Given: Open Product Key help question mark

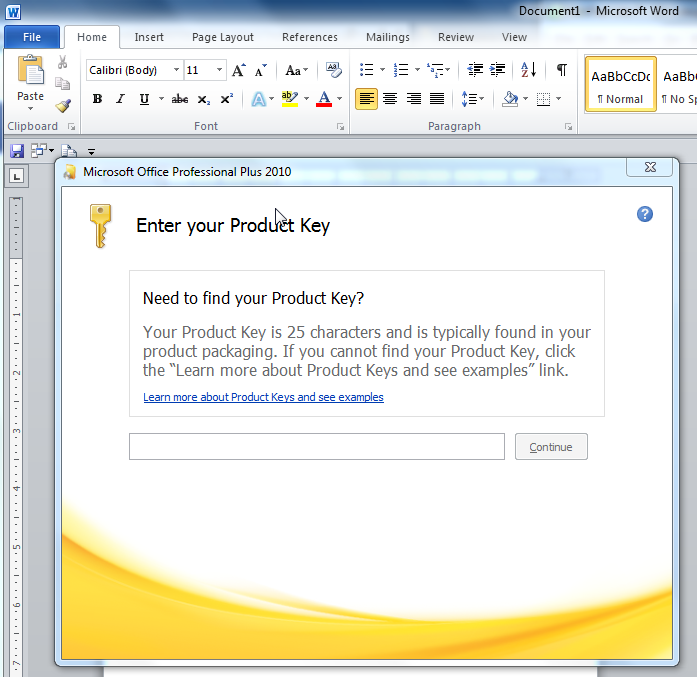Looking at the screenshot, I should tap(645, 214).
